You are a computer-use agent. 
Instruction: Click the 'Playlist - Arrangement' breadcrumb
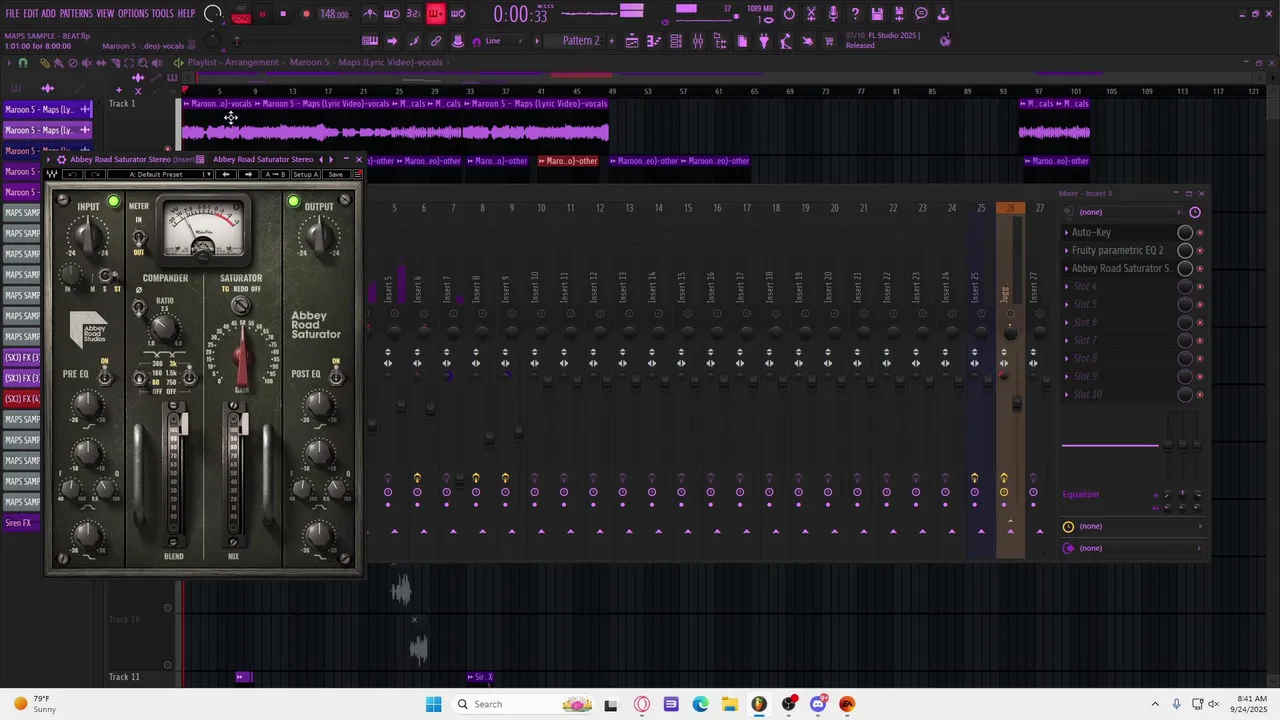232,62
